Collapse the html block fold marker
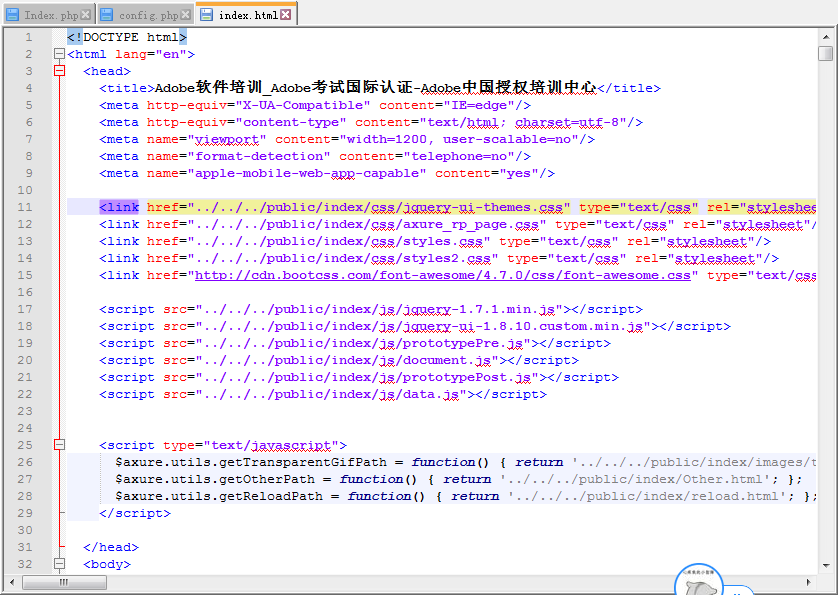This screenshot has width=838, height=595. [x=59, y=53]
